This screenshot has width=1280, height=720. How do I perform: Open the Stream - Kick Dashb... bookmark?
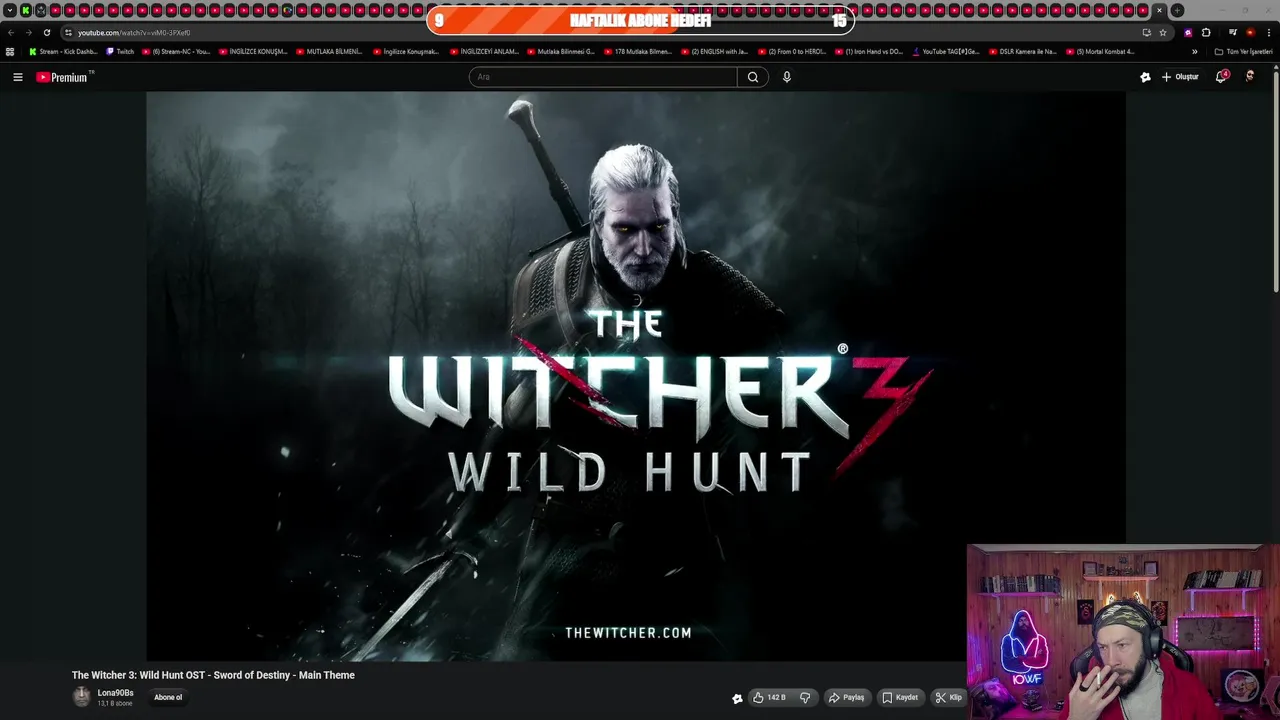63,51
